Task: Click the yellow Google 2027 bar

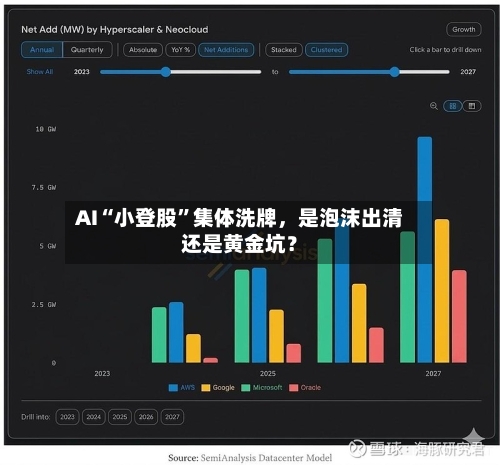Action: click(x=442, y=291)
